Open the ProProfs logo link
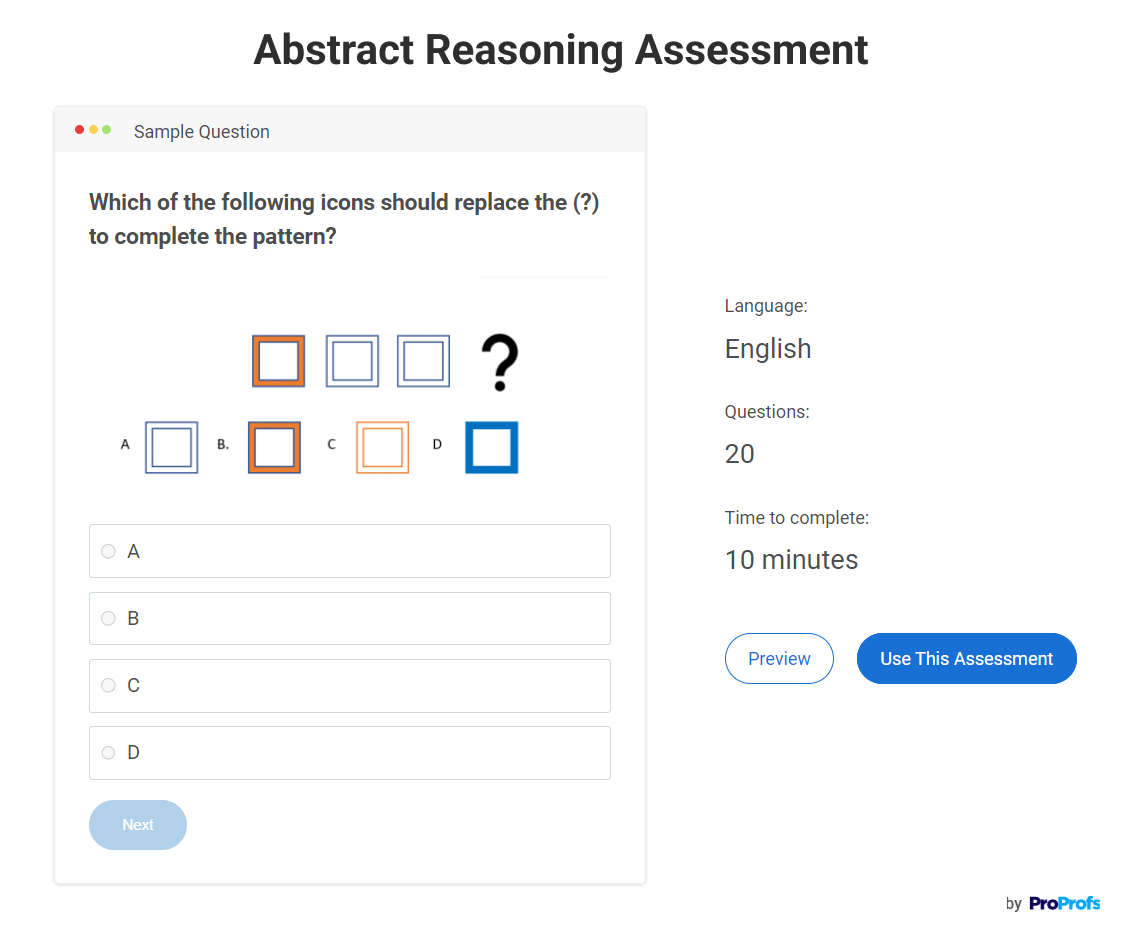The height and width of the screenshot is (928, 1121). tap(1064, 903)
